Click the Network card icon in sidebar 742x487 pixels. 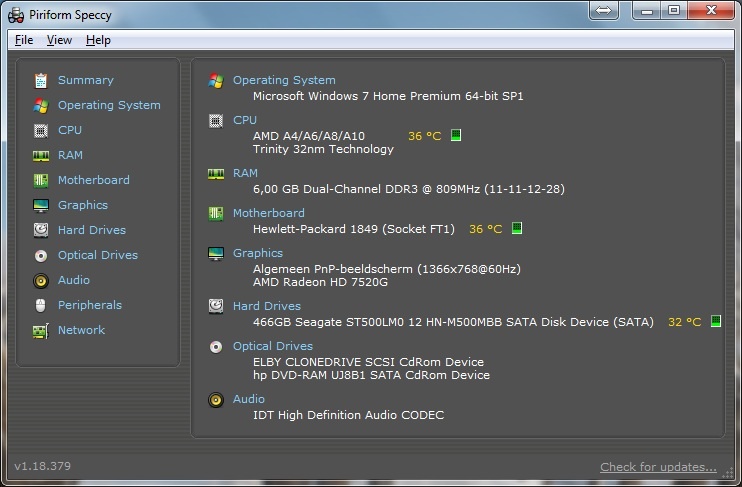41,331
